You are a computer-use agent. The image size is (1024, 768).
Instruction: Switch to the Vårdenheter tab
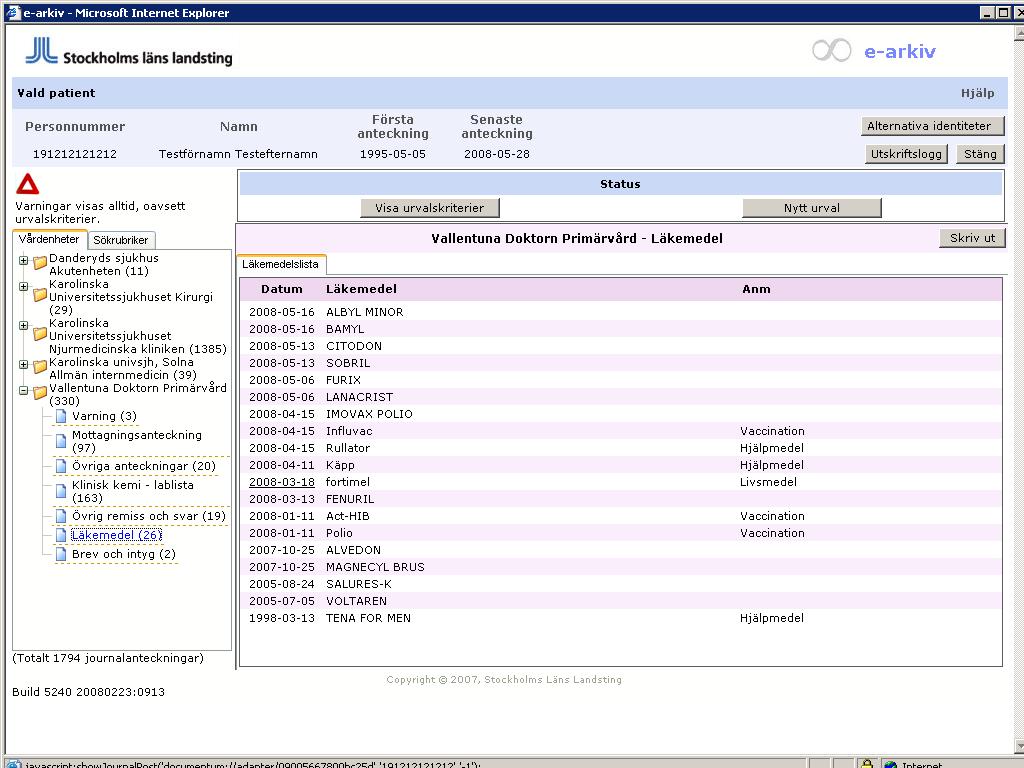[50, 239]
